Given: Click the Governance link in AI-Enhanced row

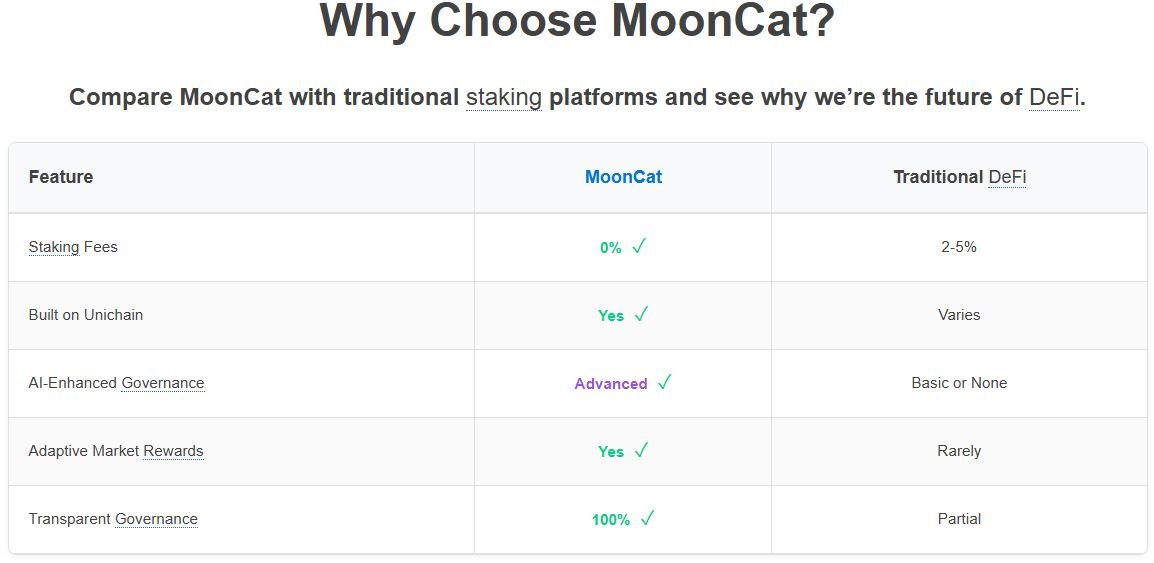Looking at the screenshot, I should [163, 383].
